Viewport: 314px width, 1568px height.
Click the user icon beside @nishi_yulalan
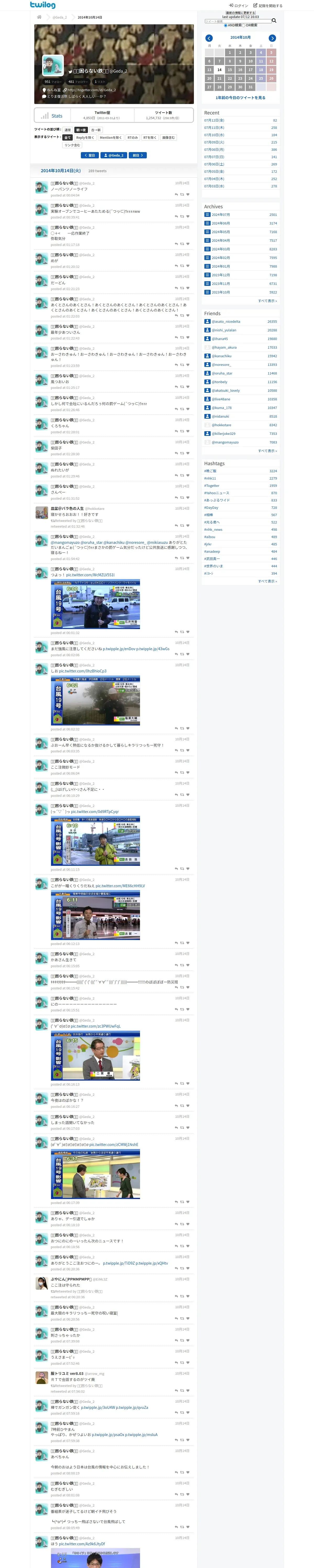(207, 331)
